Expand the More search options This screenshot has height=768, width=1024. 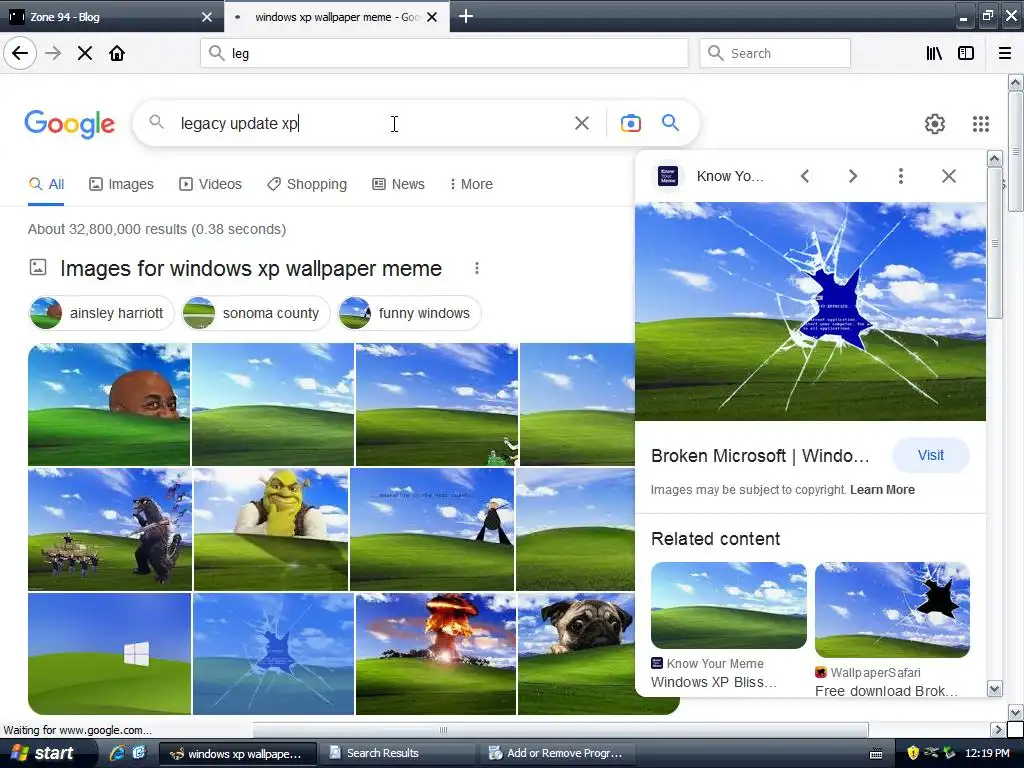click(471, 184)
